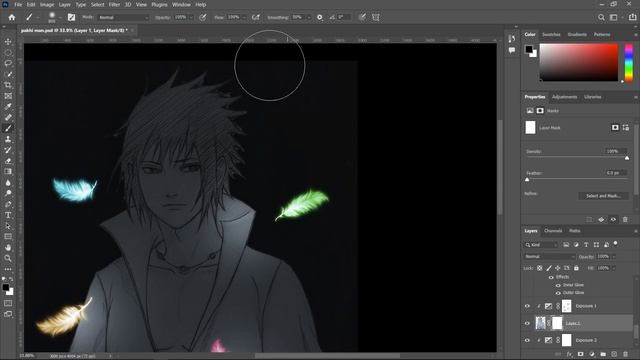
Task: Select the Eyedropper tool
Action: (8, 107)
